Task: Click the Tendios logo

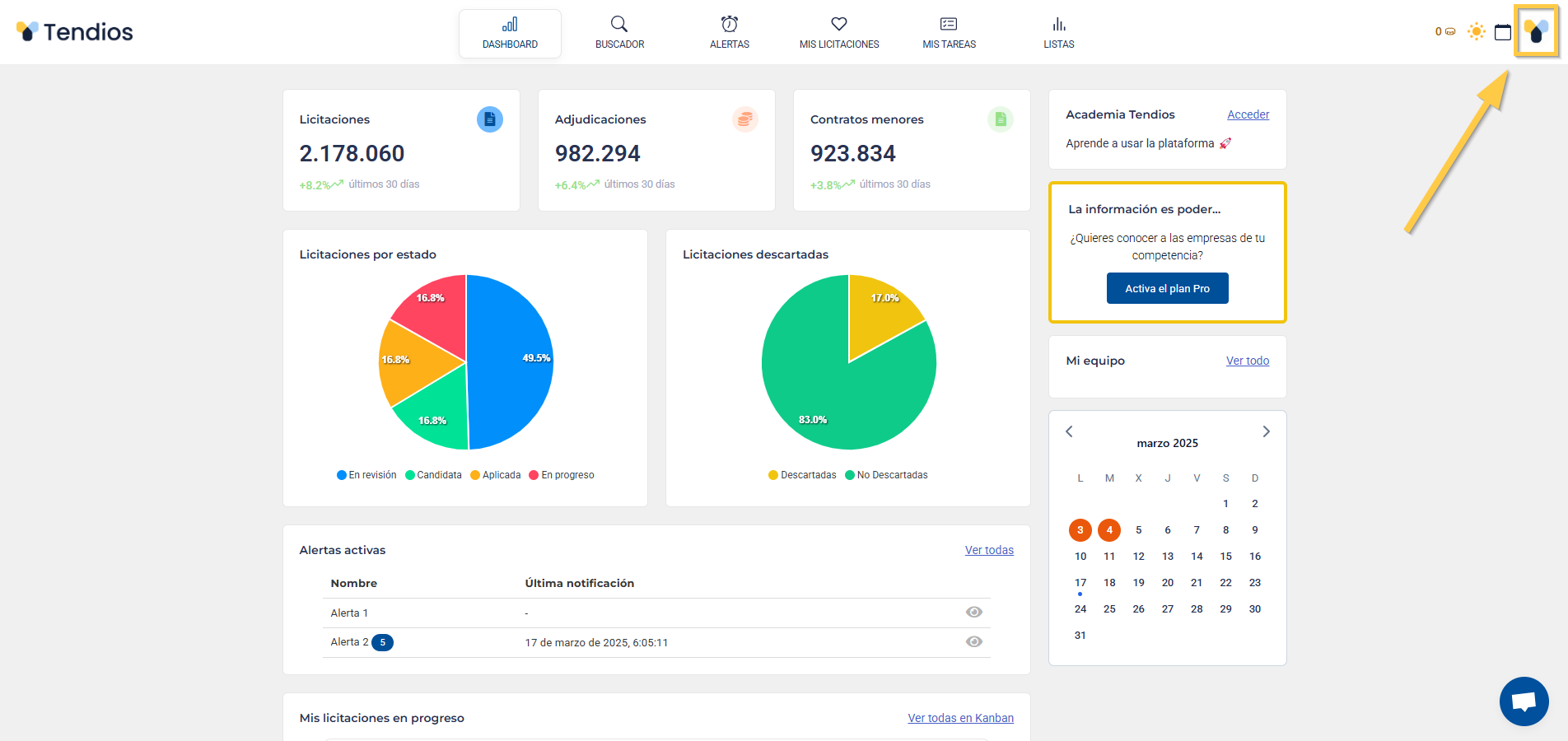Action: [74, 32]
